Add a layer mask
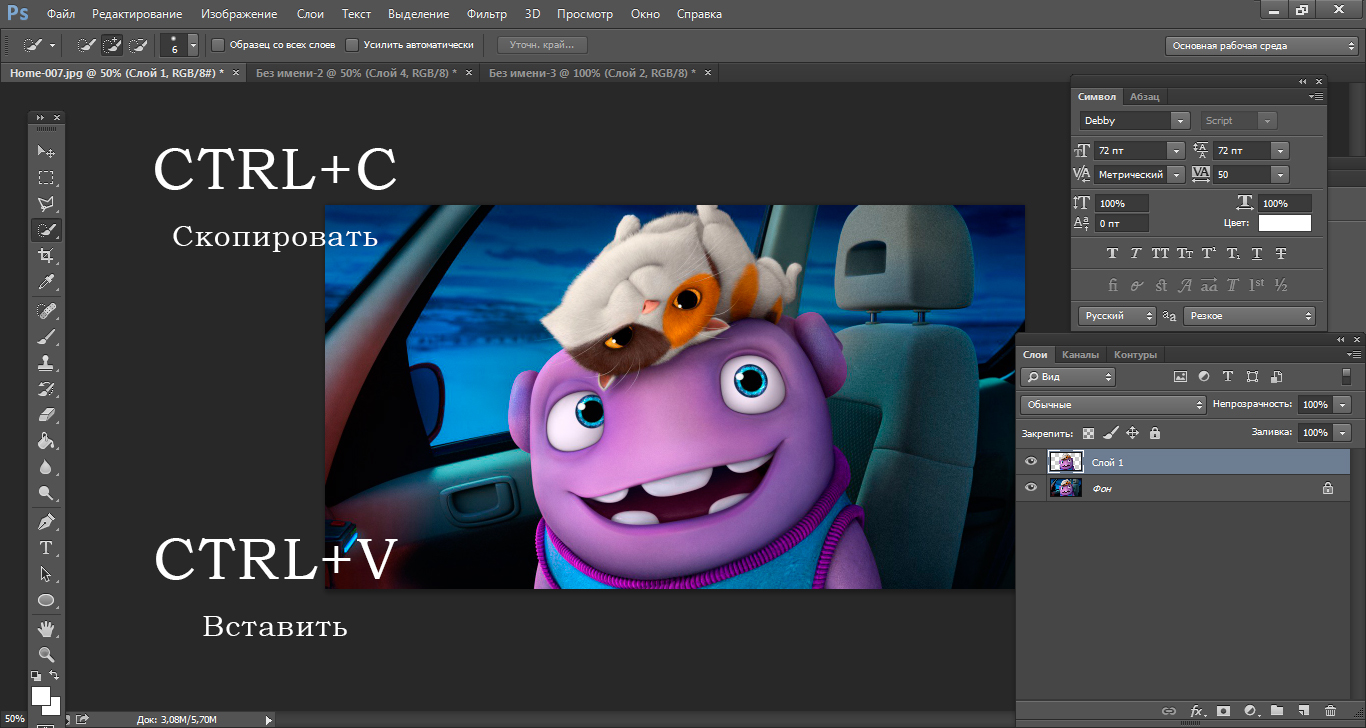Image resolution: width=1366 pixels, height=728 pixels. tap(1223, 711)
